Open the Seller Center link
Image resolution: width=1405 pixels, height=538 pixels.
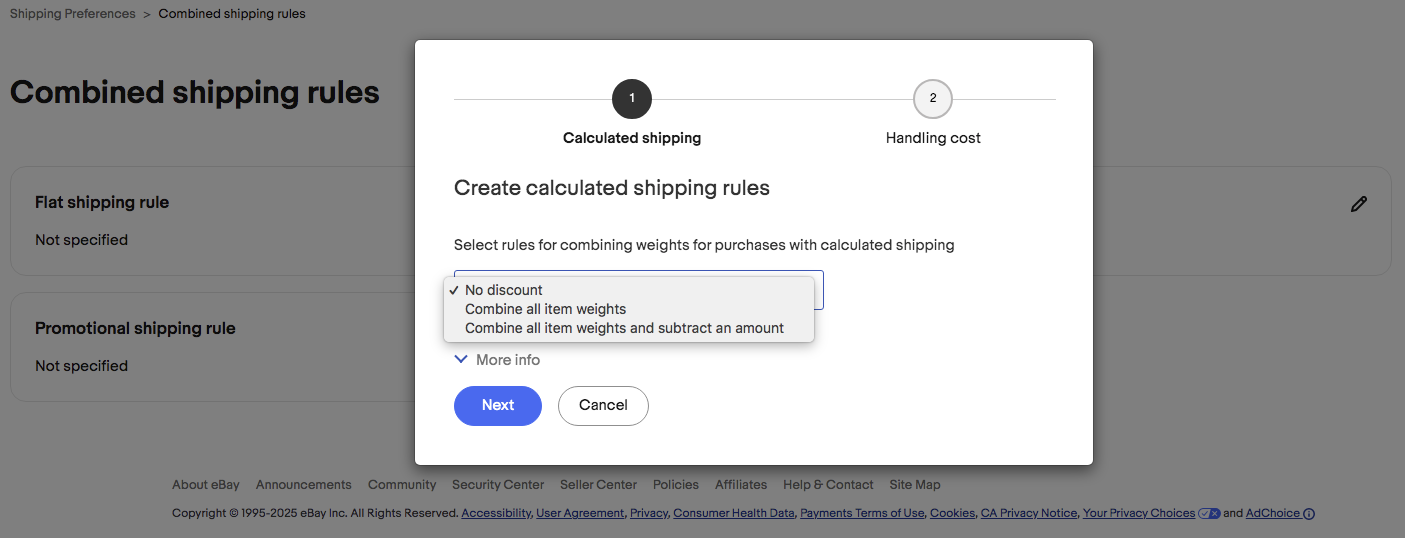pos(598,485)
